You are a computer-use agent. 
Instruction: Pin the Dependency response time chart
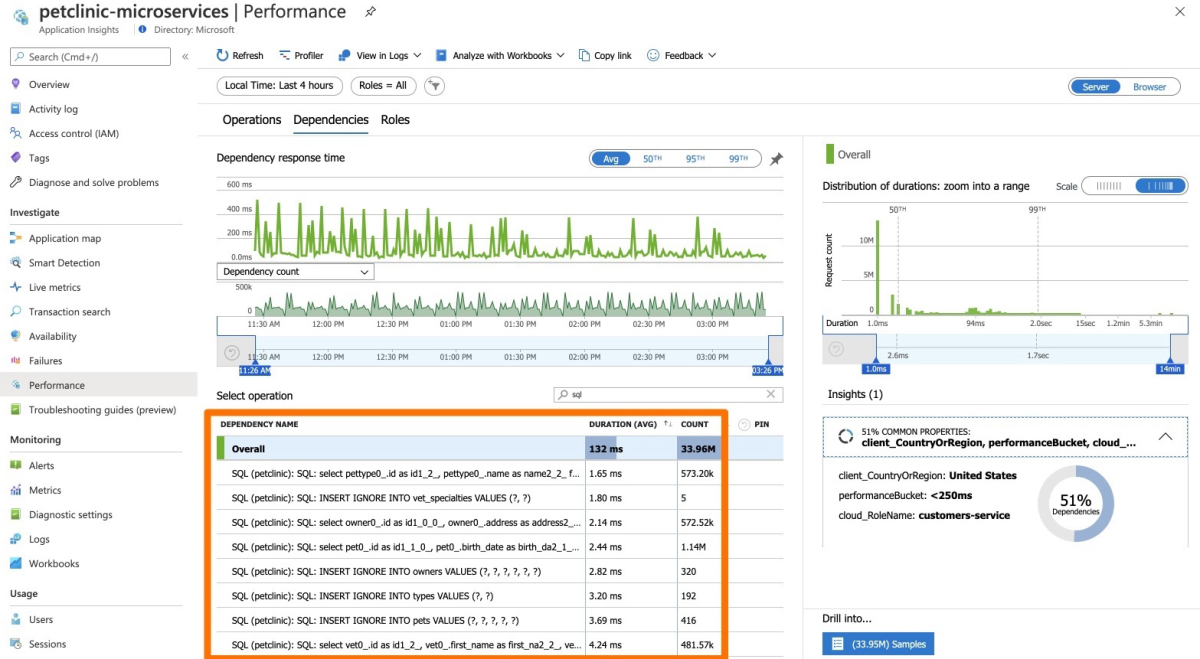pos(776,159)
